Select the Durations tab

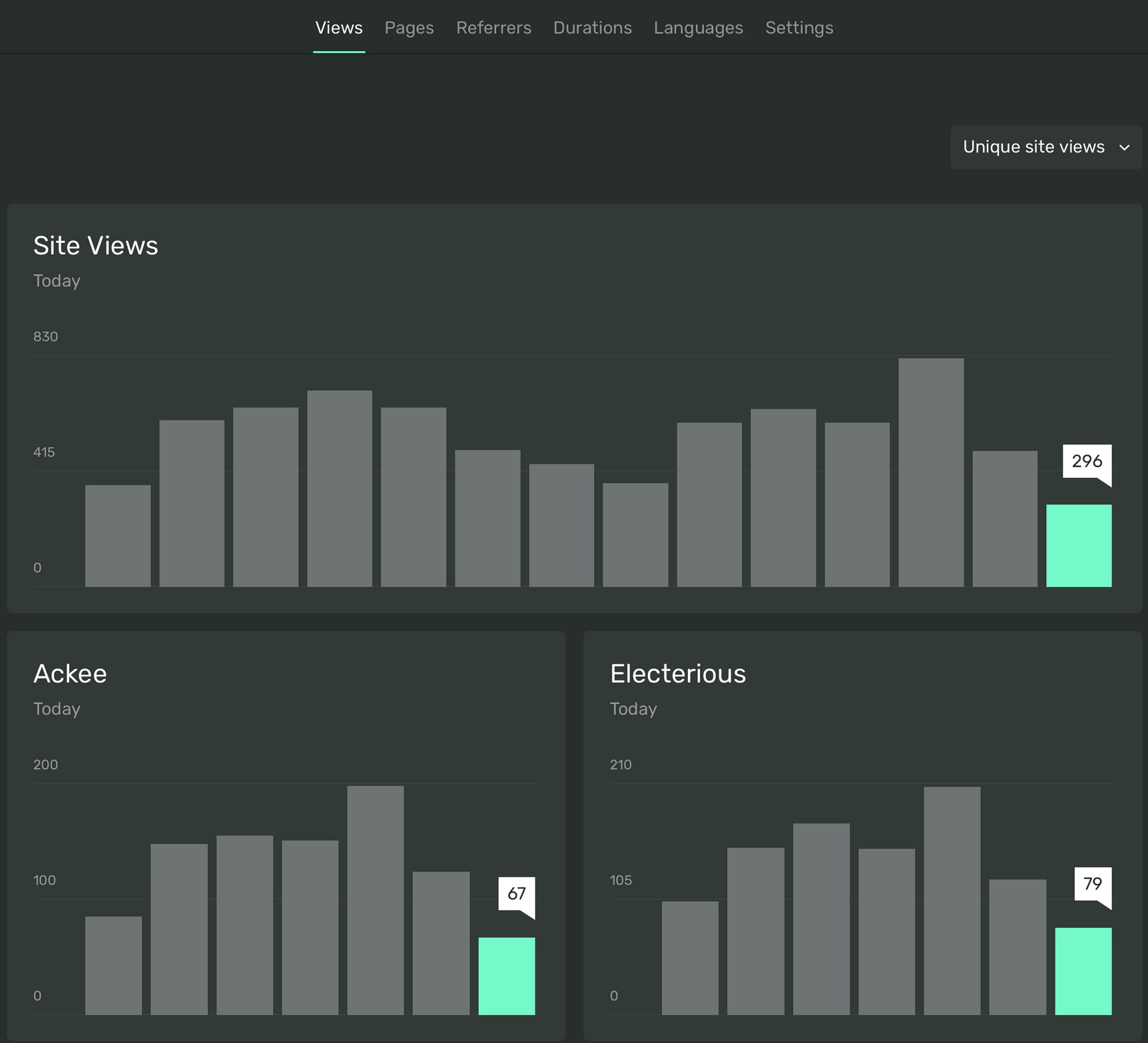(592, 27)
